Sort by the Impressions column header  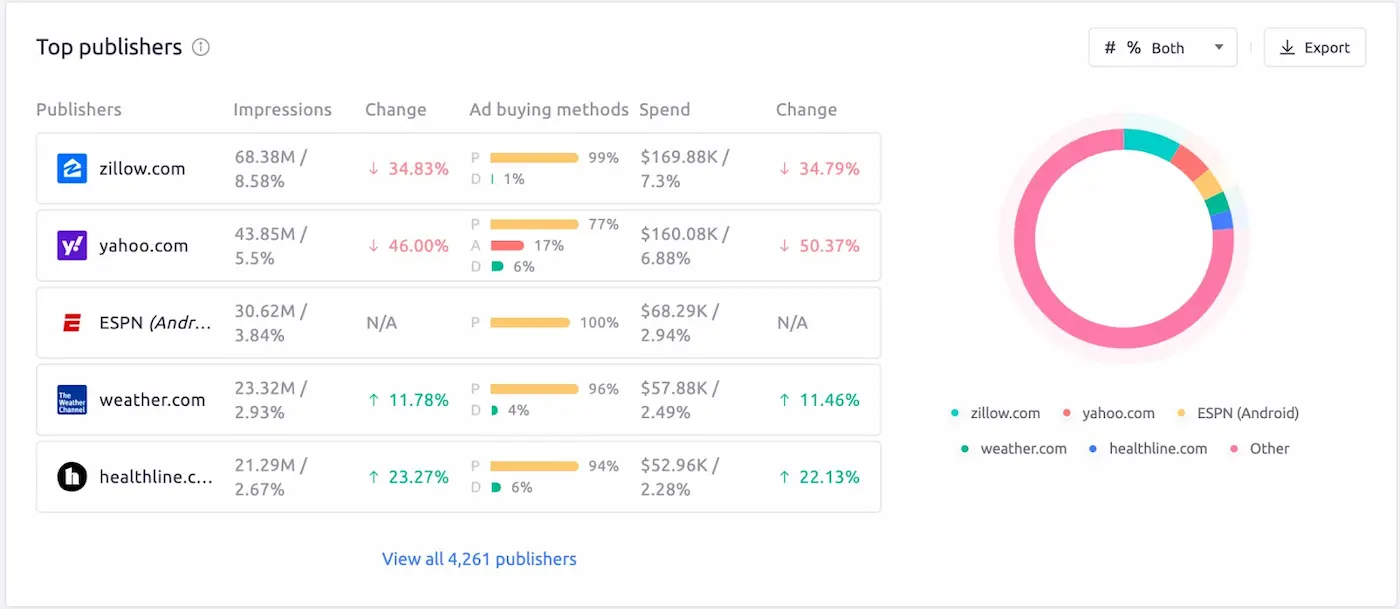[x=282, y=109]
